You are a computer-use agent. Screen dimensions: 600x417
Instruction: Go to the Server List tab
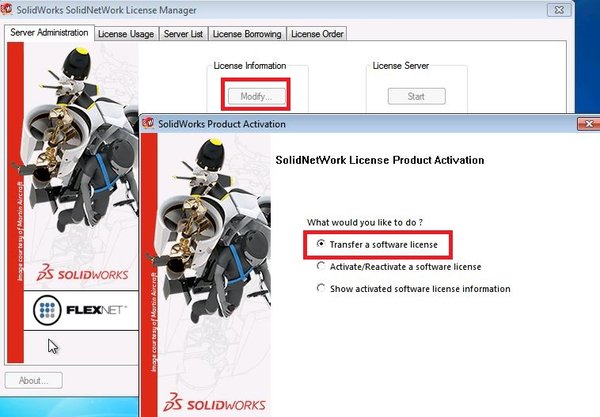183,33
